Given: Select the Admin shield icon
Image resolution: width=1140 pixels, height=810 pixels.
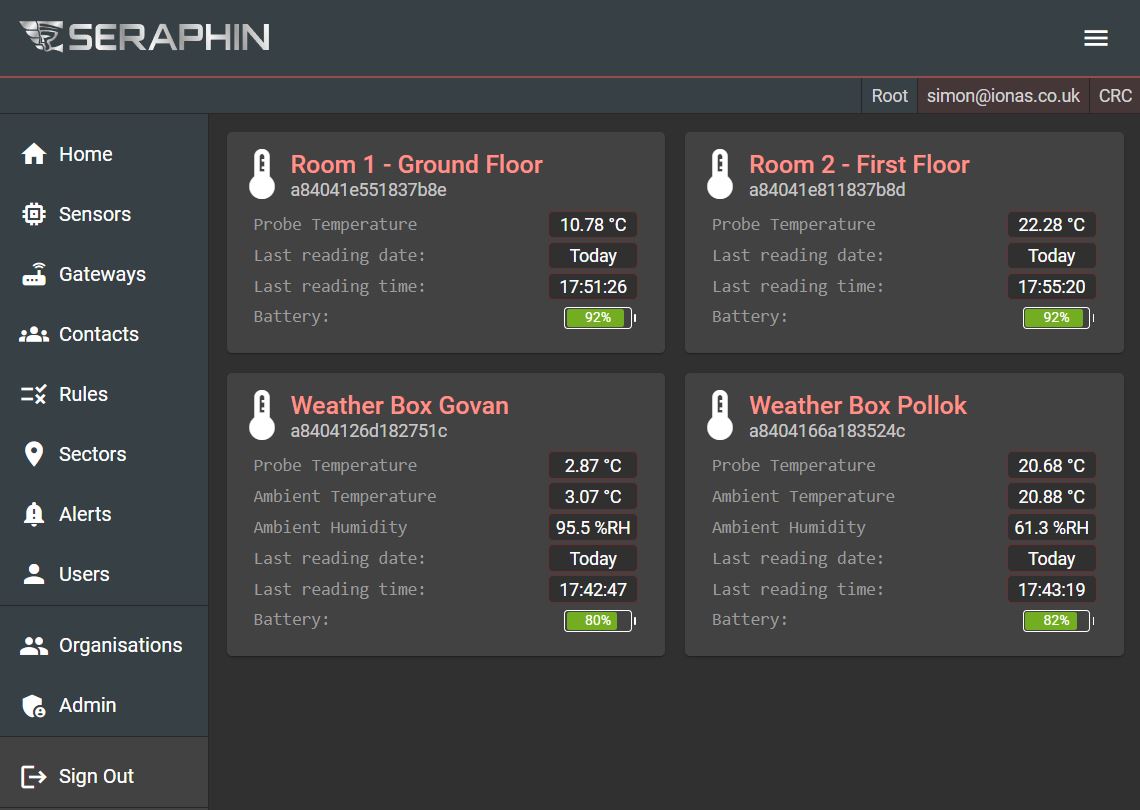Looking at the screenshot, I should click(33, 705).
